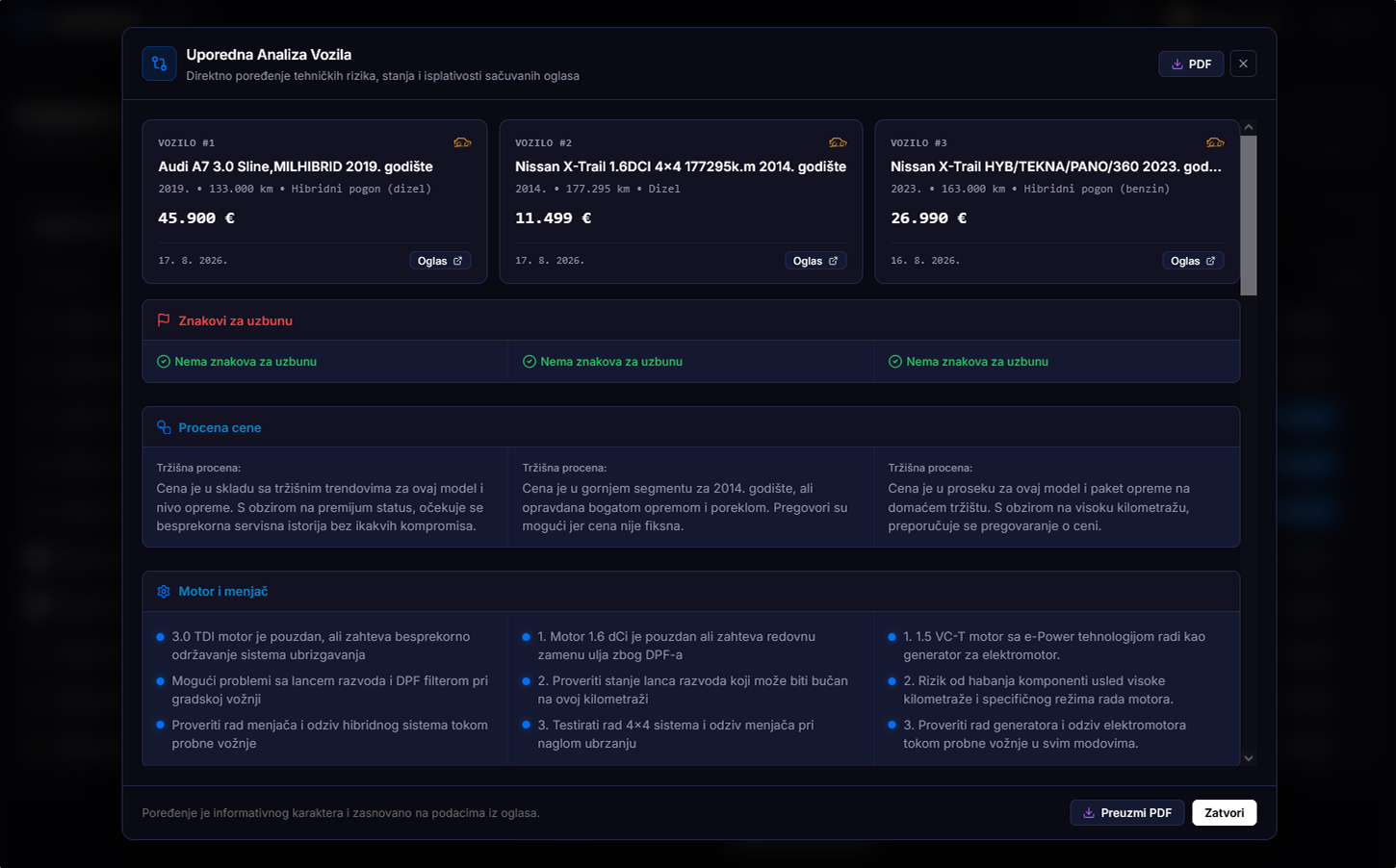Open the Oglas link for Audi A7
The image size is (1396, 868).
[440, 261]
